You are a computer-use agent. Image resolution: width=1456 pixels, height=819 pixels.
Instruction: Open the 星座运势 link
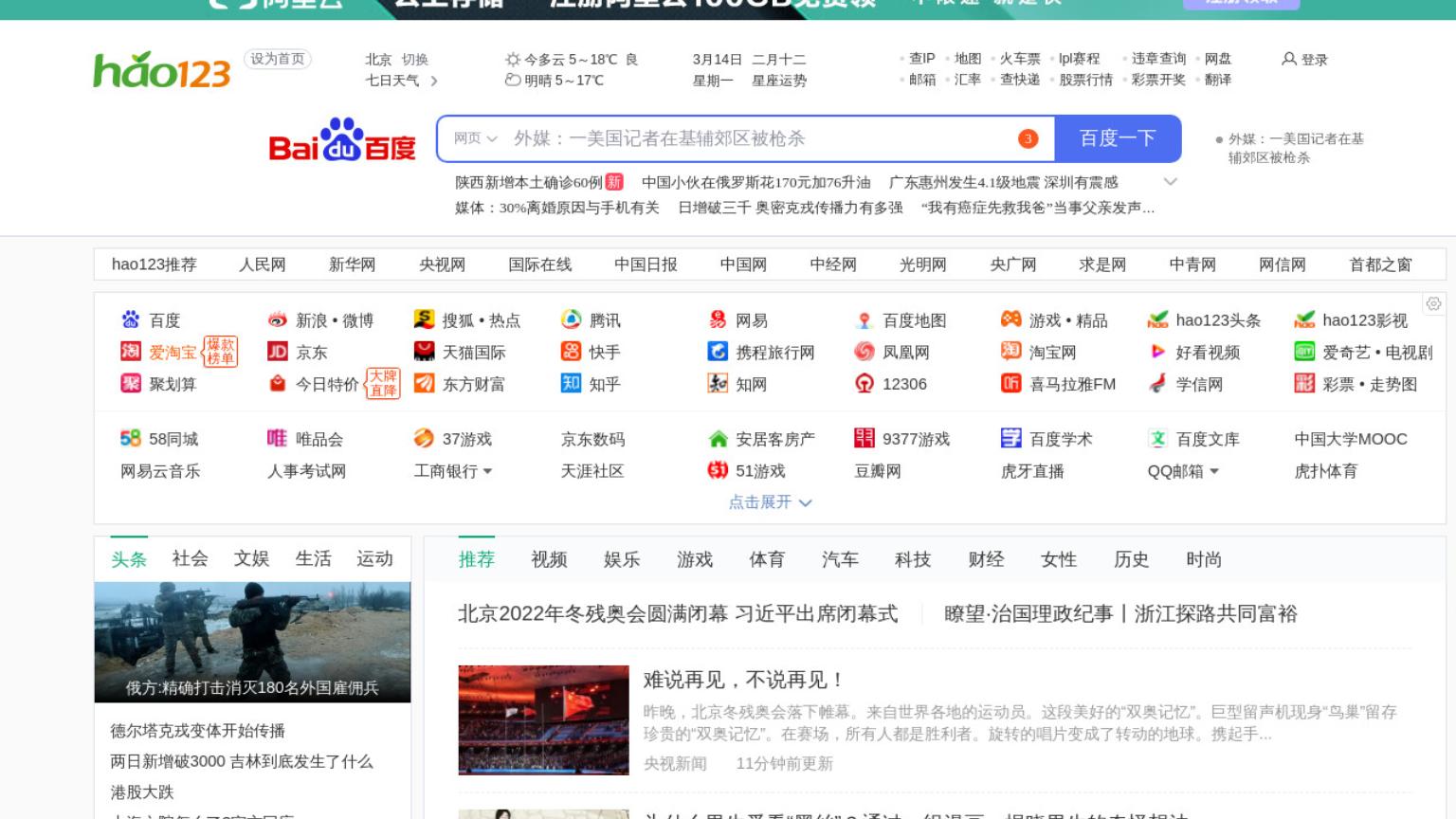pos(779,81)
